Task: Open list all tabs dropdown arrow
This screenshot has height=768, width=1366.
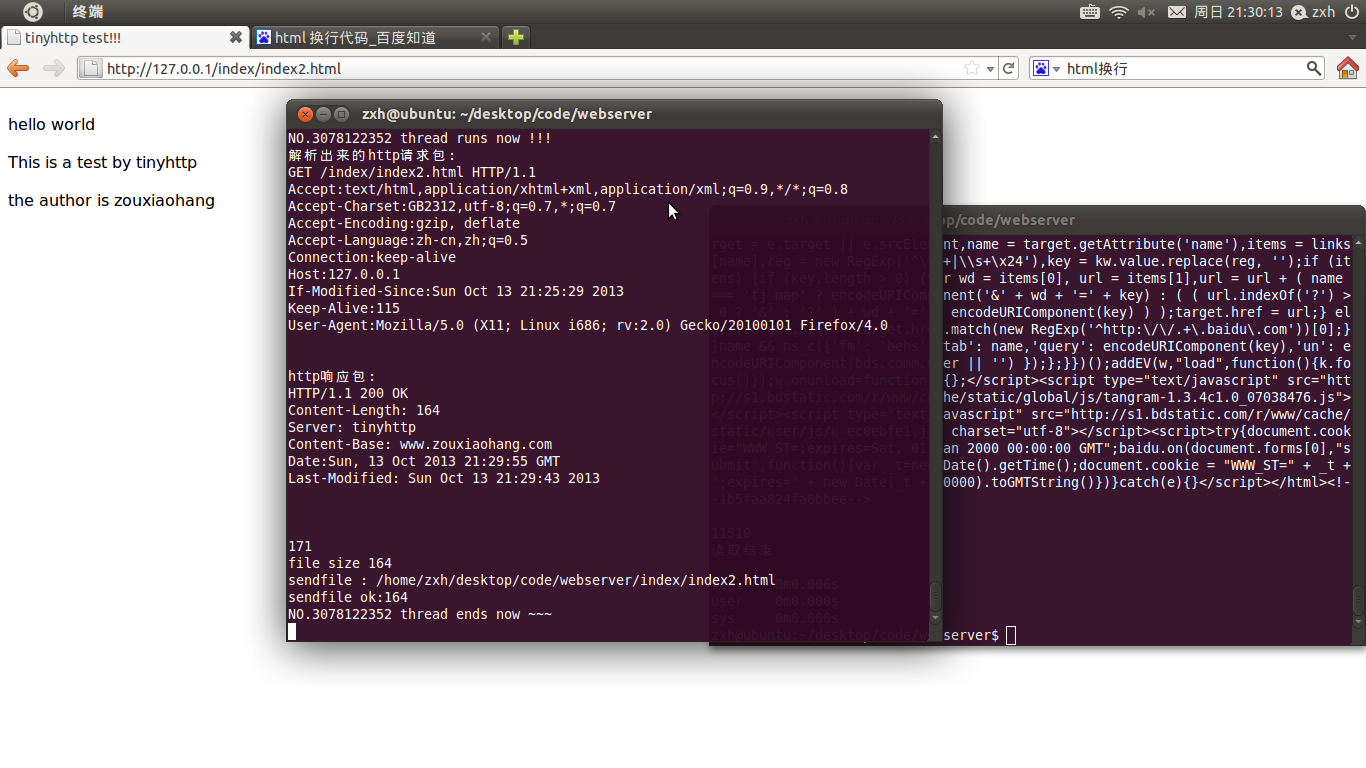Action: pyautogui.click(x=1354, y=38)
